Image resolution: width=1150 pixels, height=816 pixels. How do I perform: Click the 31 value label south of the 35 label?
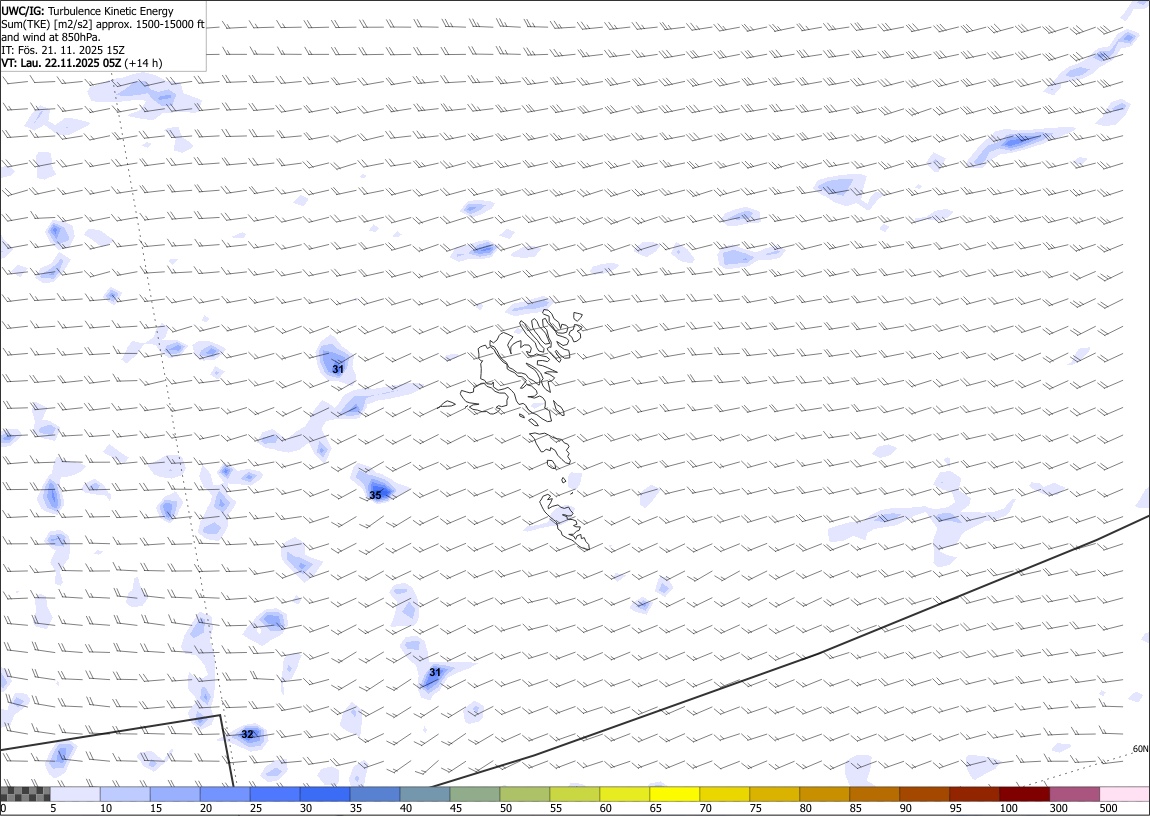pos(435,673)
